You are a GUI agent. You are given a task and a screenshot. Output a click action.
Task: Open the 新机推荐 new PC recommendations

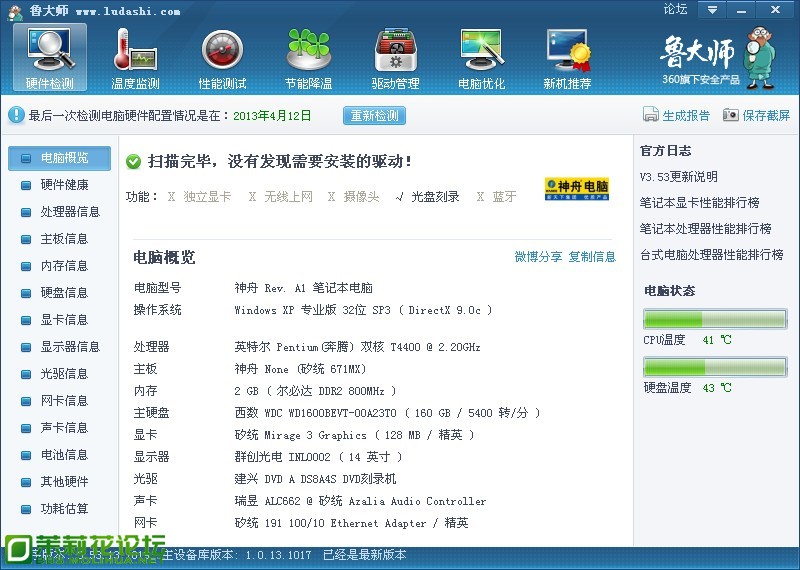567,58
